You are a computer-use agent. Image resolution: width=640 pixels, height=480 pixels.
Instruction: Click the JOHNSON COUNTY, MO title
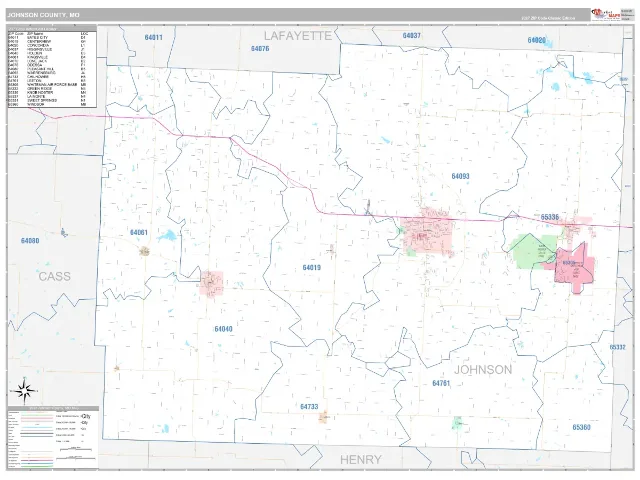(43, 15)
